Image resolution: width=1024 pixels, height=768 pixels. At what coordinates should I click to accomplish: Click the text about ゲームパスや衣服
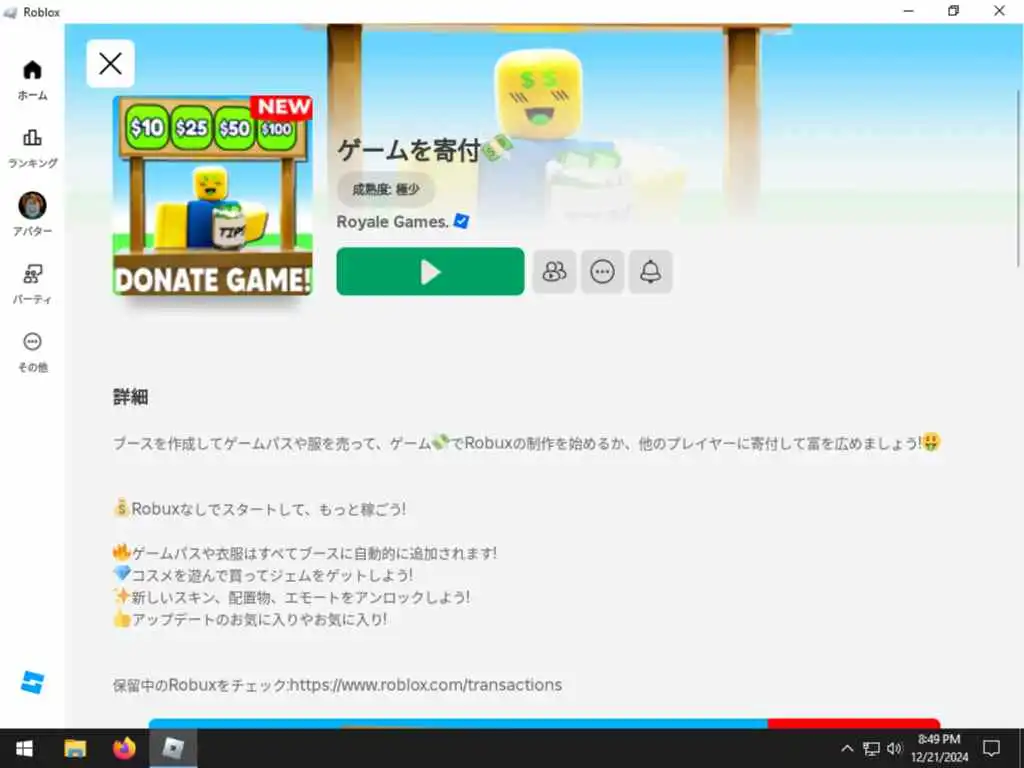(304, 553)
